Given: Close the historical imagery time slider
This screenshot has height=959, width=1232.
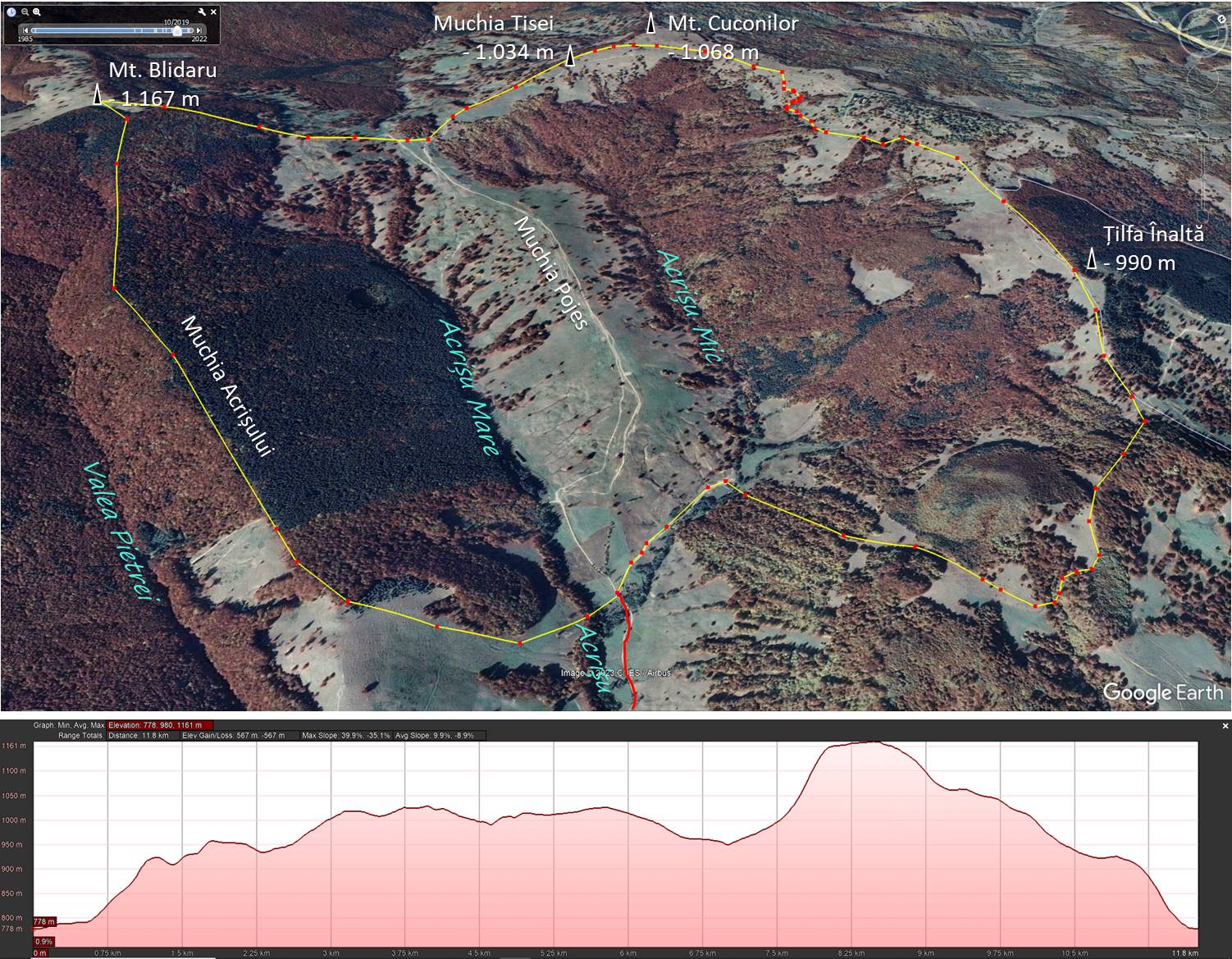Looking at the screenshot, I should [214, 12].
